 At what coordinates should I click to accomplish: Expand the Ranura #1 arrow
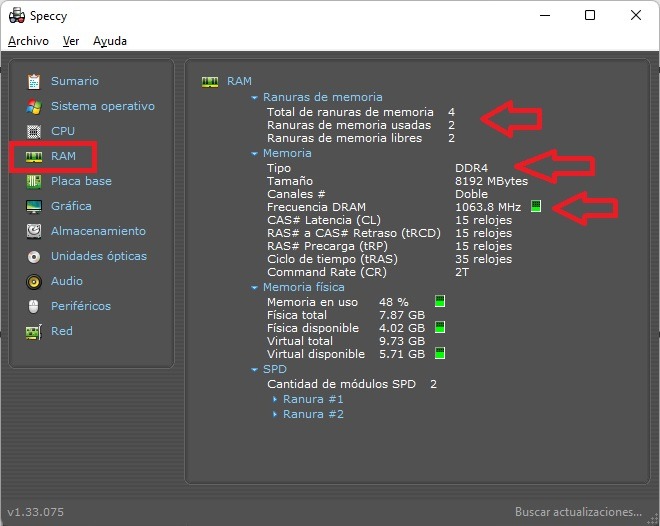pos(275,399)
